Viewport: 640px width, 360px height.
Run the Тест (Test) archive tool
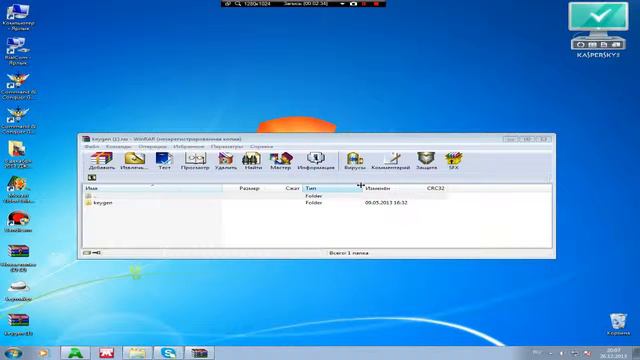pos(164,161)
